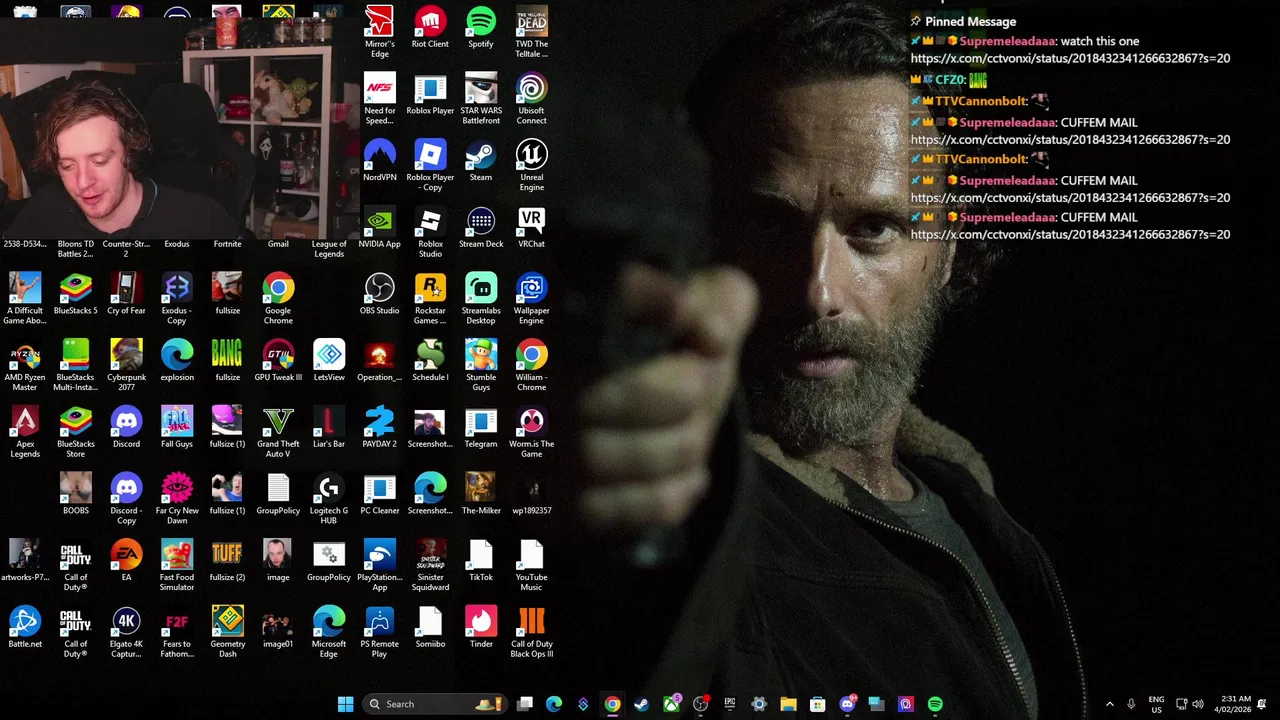
Task: Select Elgato 4K Capture icon
Action: point(126,632)
